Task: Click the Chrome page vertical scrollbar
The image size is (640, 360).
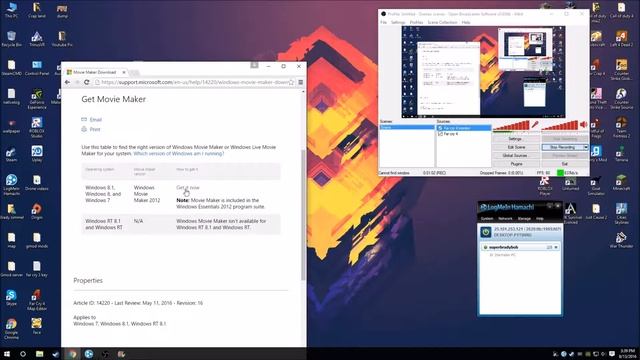Action: tap(303, 215)
